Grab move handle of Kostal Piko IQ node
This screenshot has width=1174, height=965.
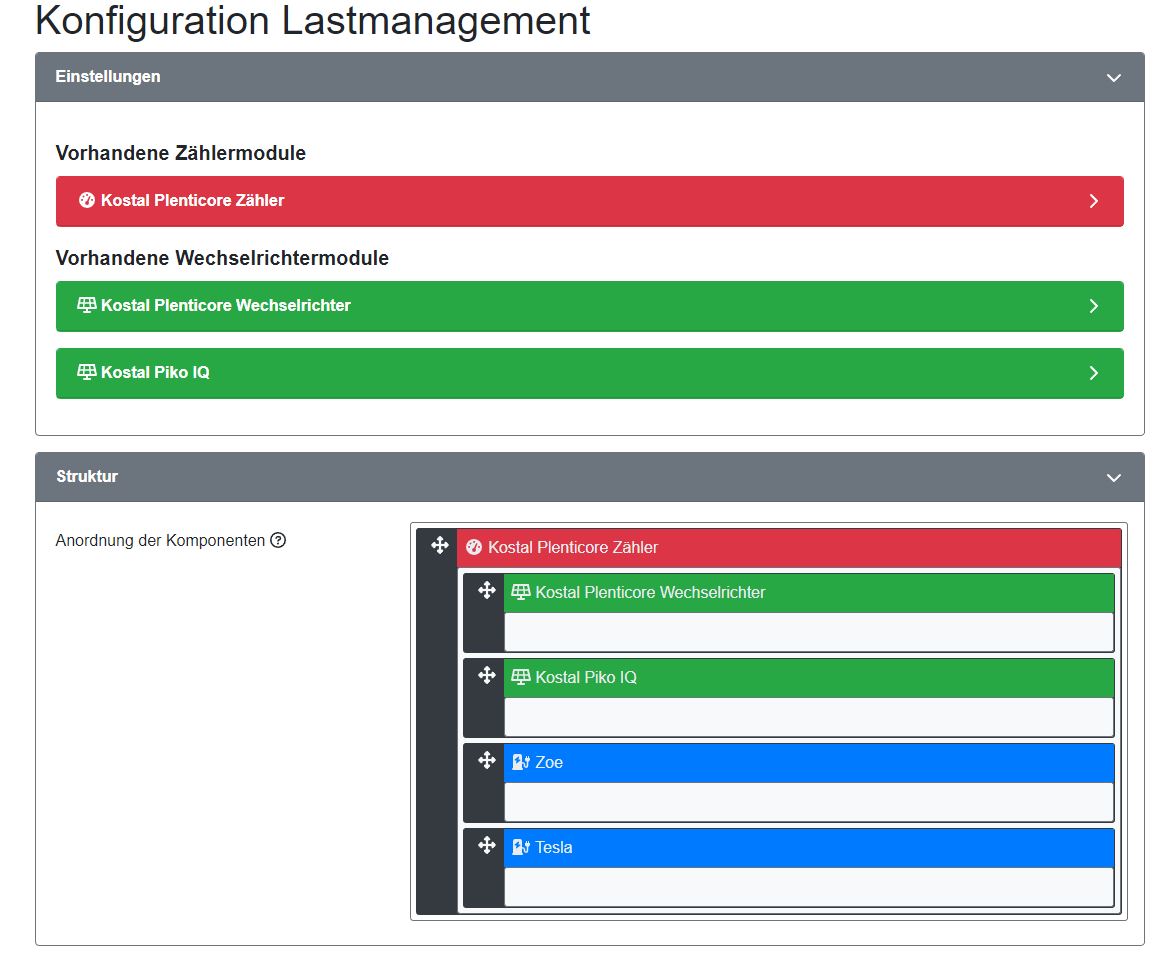(487, 675)
